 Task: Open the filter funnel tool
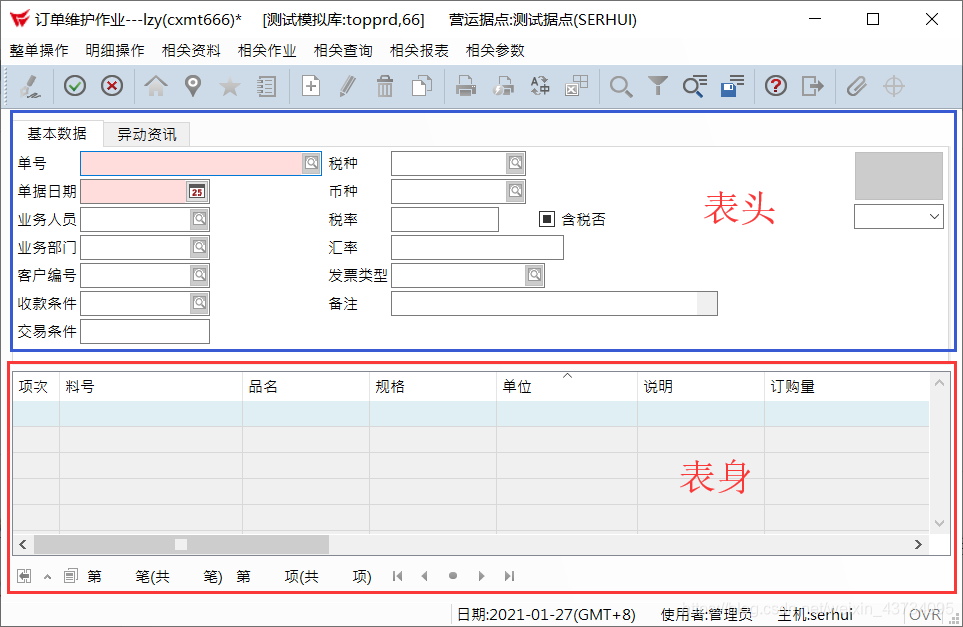coord(657,86)
